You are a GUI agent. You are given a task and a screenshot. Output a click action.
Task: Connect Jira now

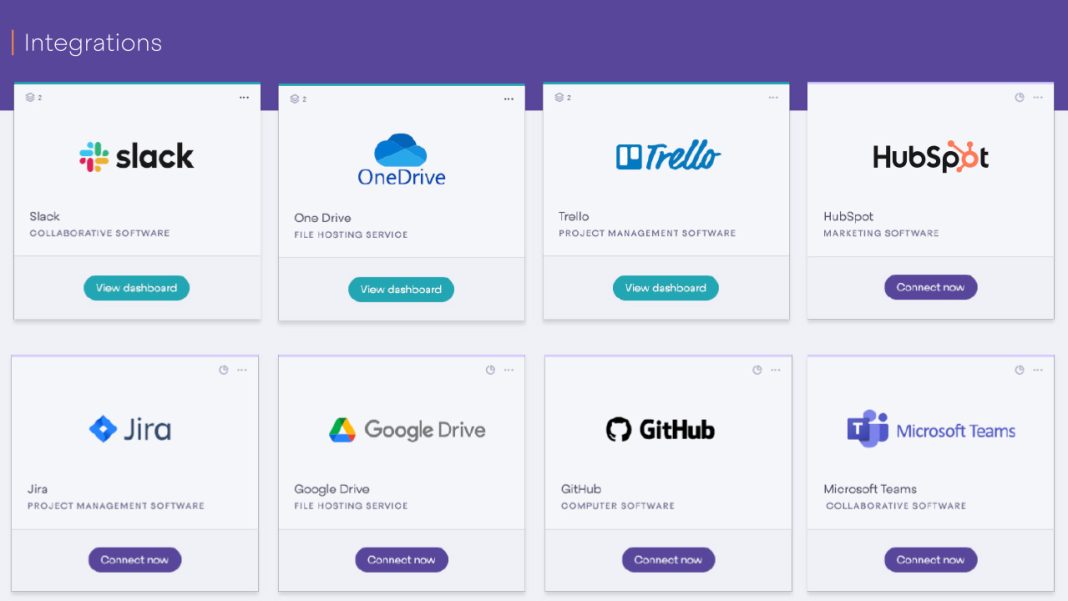(x=135, y=559)
